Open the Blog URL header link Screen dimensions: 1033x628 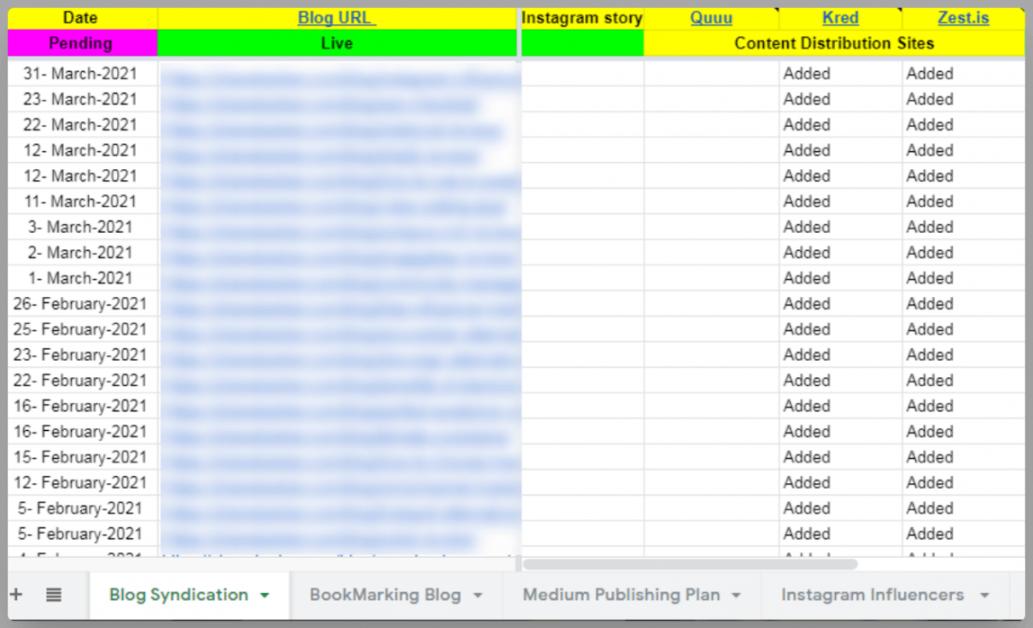(x=337, y=18)
